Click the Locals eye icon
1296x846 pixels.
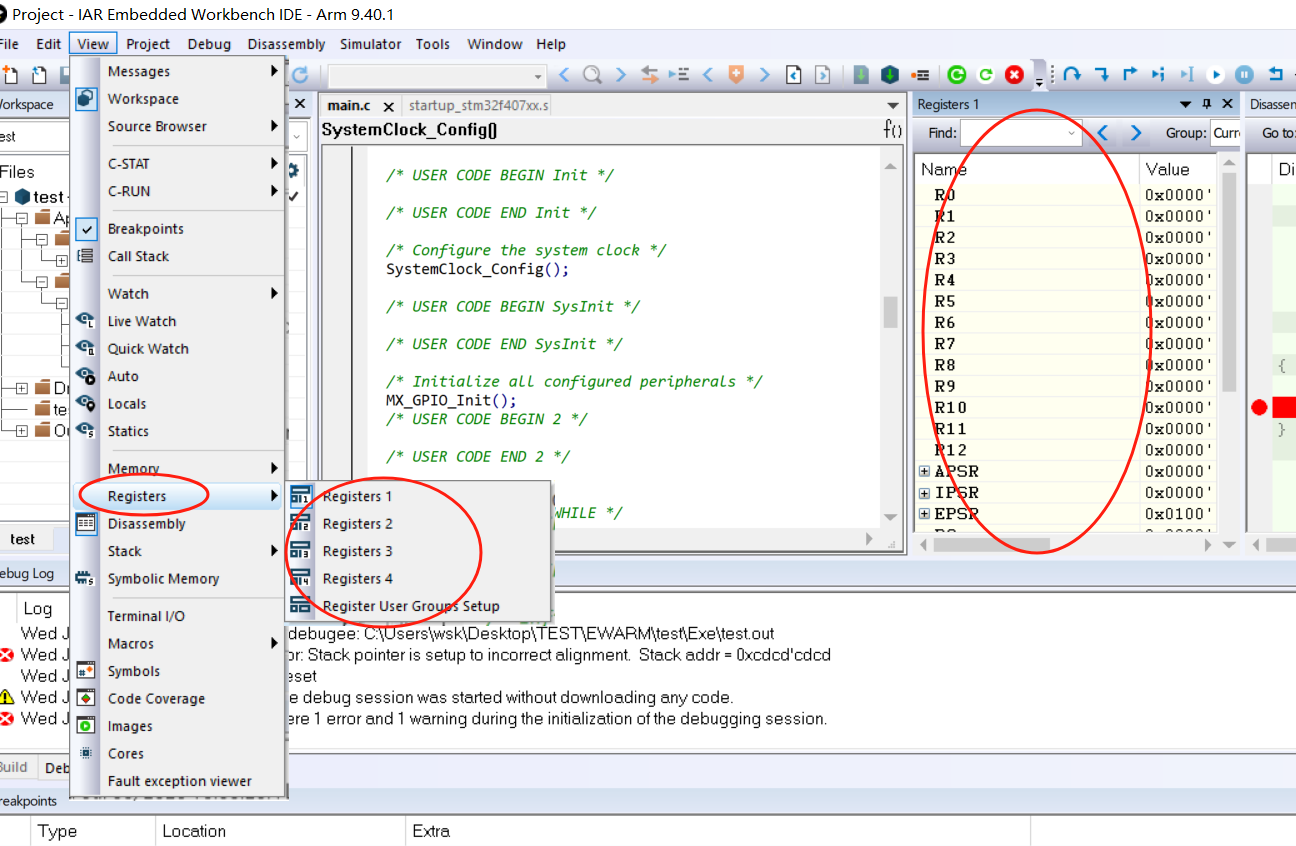87,403
